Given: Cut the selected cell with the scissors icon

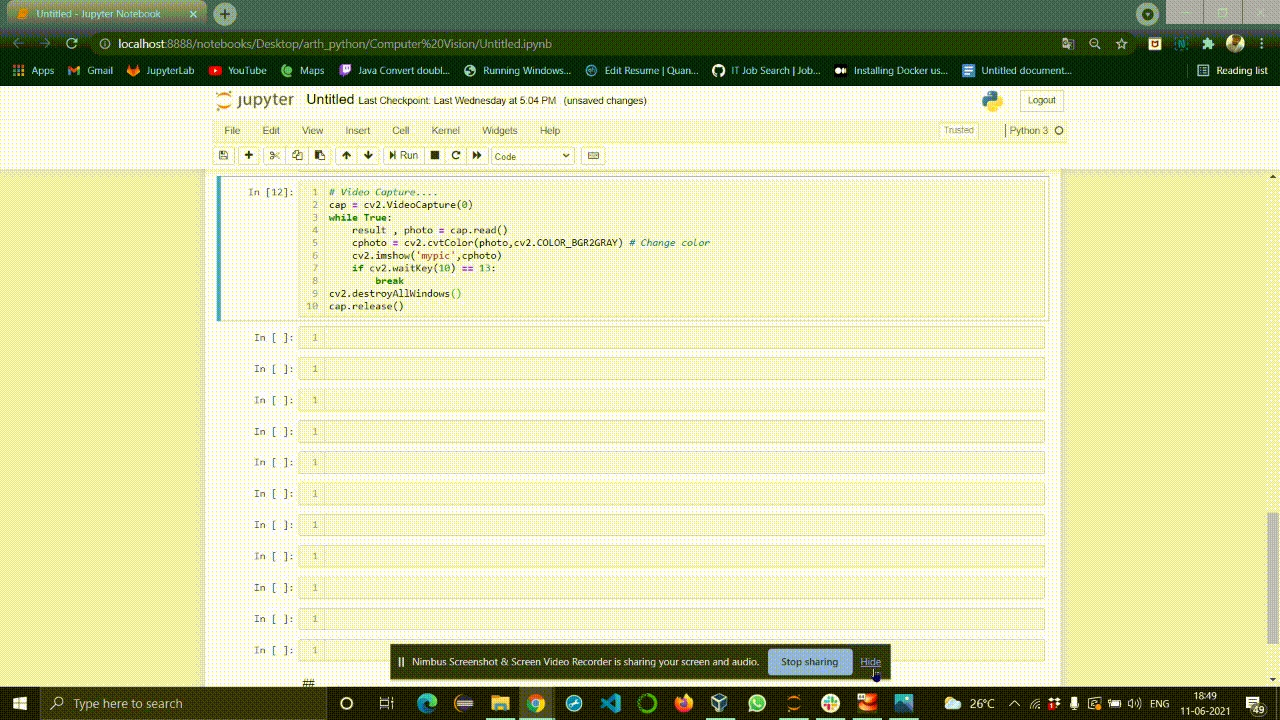Looking at the screenshot, I should coord(275,156).
